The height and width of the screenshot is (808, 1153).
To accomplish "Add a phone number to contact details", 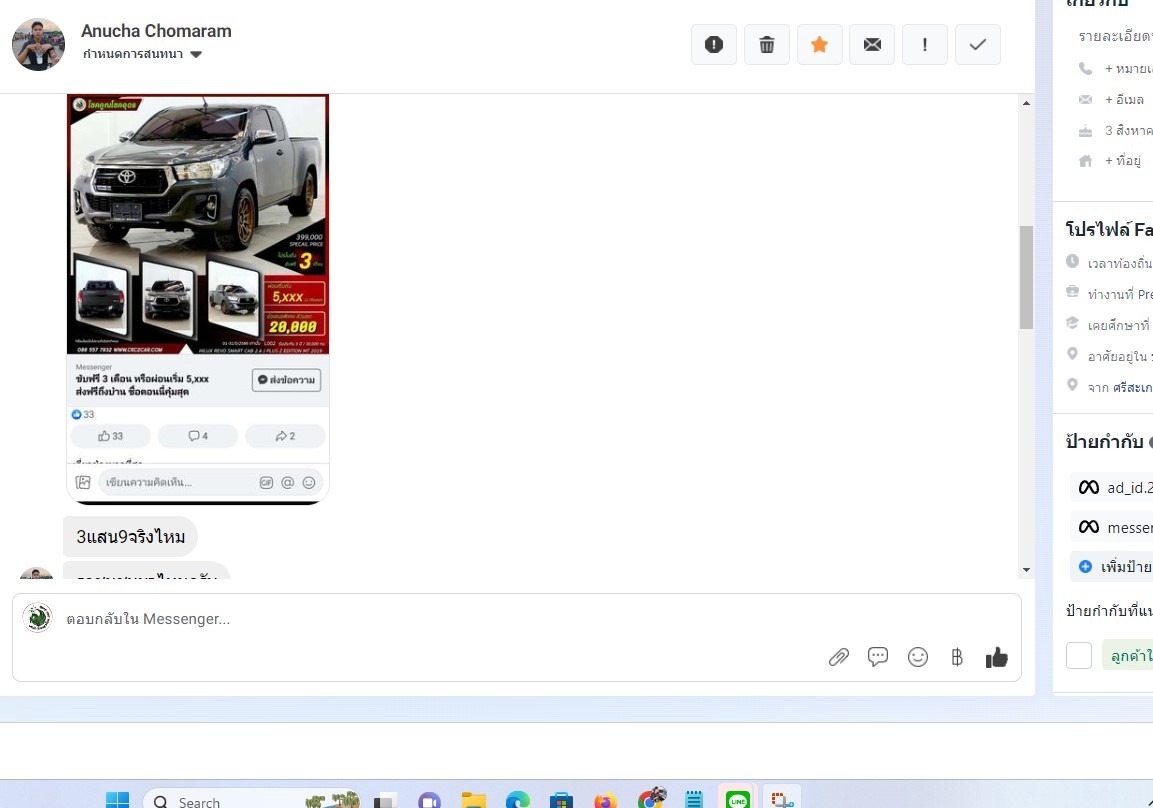I will click(x=1127, y=69).
